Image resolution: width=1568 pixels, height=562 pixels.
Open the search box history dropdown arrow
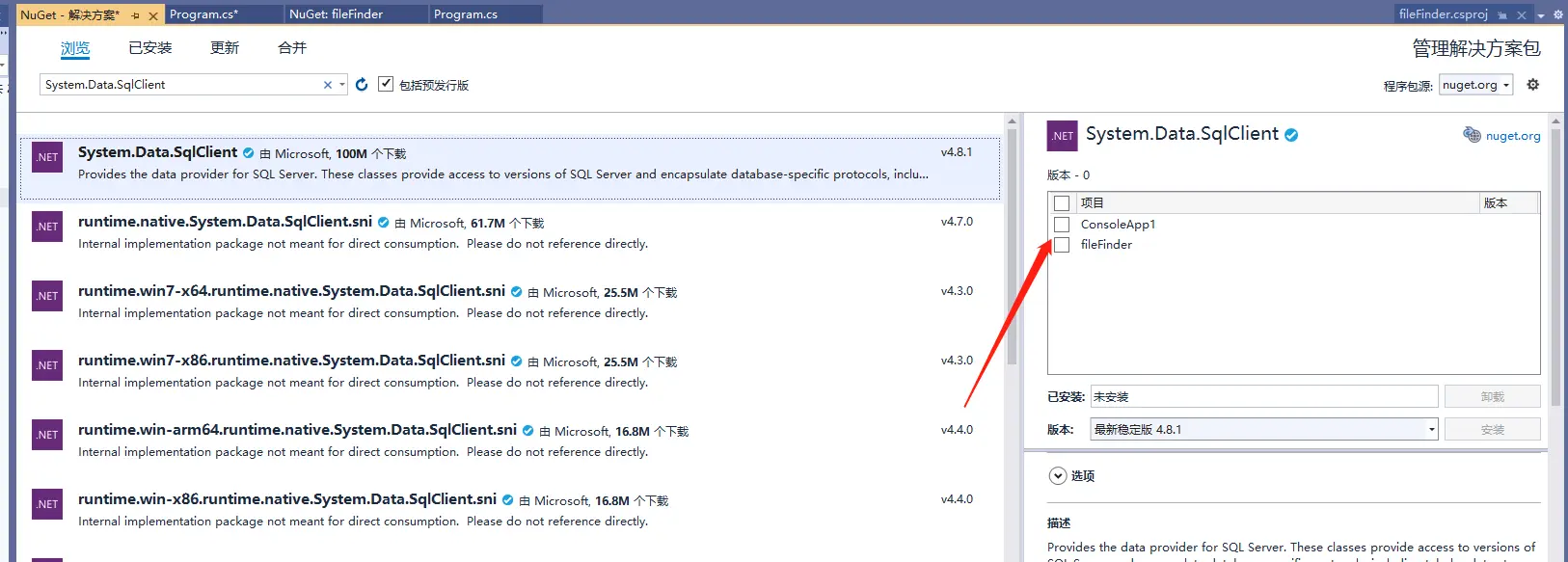pos(342,85)
